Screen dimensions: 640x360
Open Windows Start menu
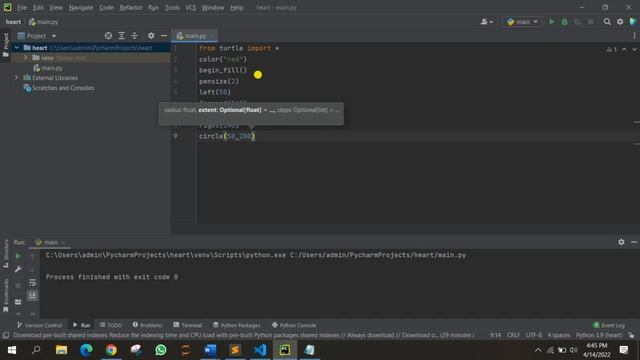pos(12,350)
